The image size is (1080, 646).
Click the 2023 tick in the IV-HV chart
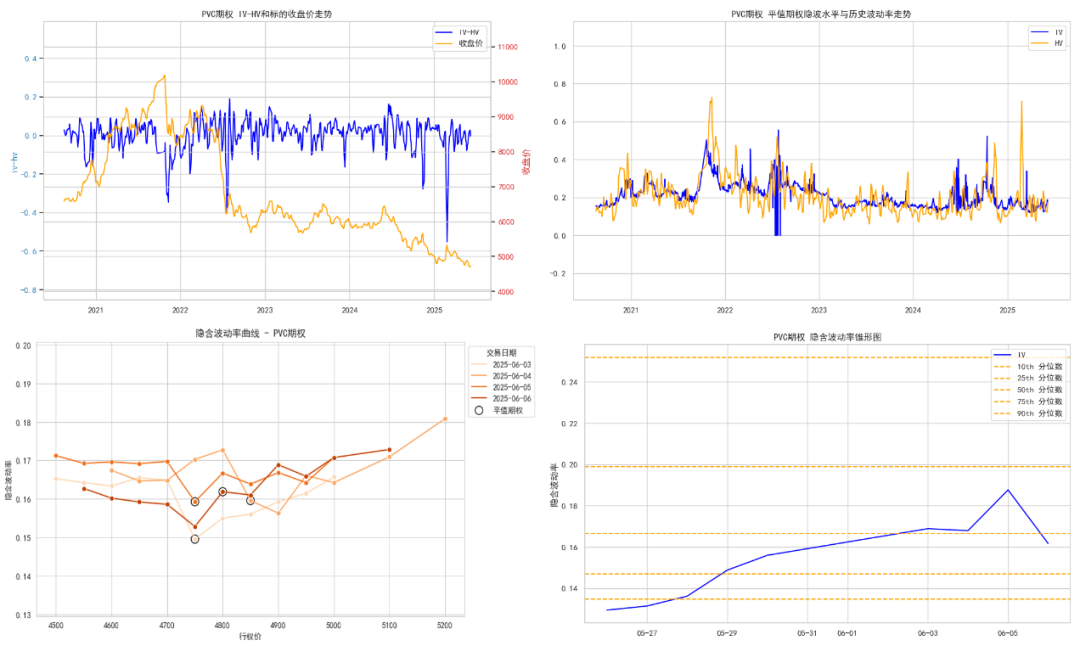click(x=264, y=310)
